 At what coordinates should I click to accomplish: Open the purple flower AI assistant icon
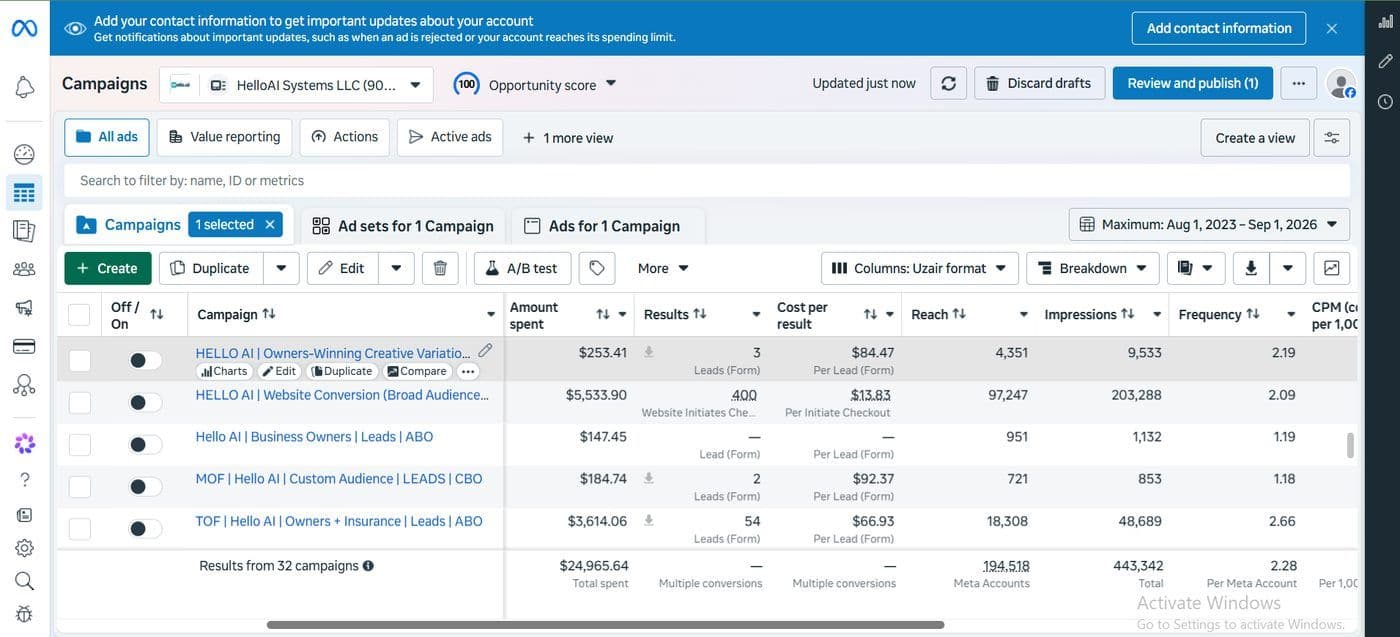click(24, 443)
